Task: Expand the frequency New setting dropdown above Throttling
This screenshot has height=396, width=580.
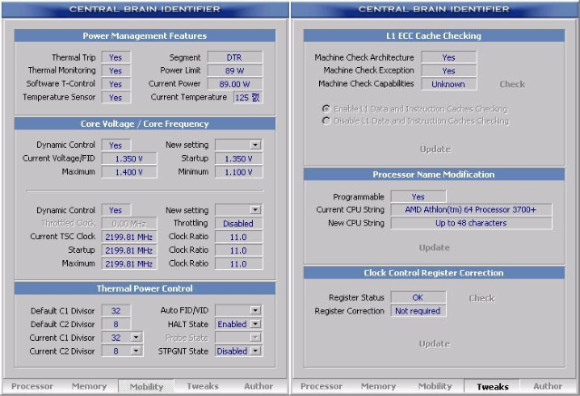Action: (255, 210)
